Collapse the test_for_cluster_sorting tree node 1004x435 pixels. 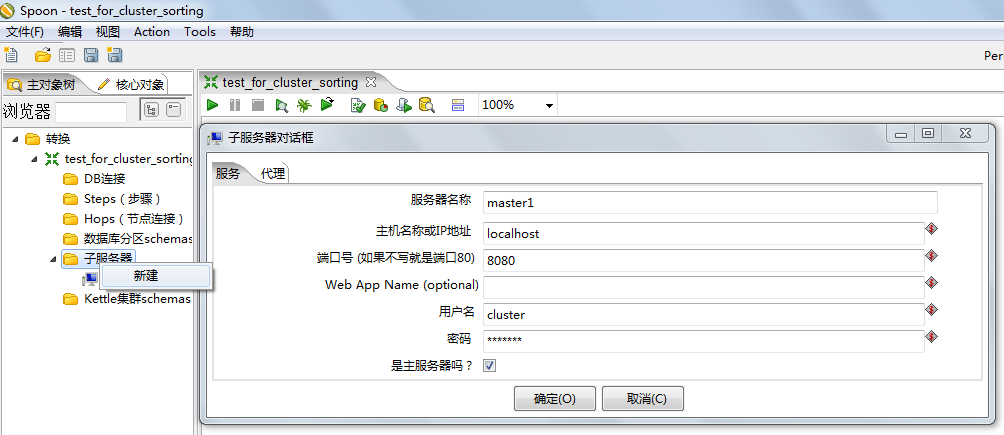coord(35,159)
